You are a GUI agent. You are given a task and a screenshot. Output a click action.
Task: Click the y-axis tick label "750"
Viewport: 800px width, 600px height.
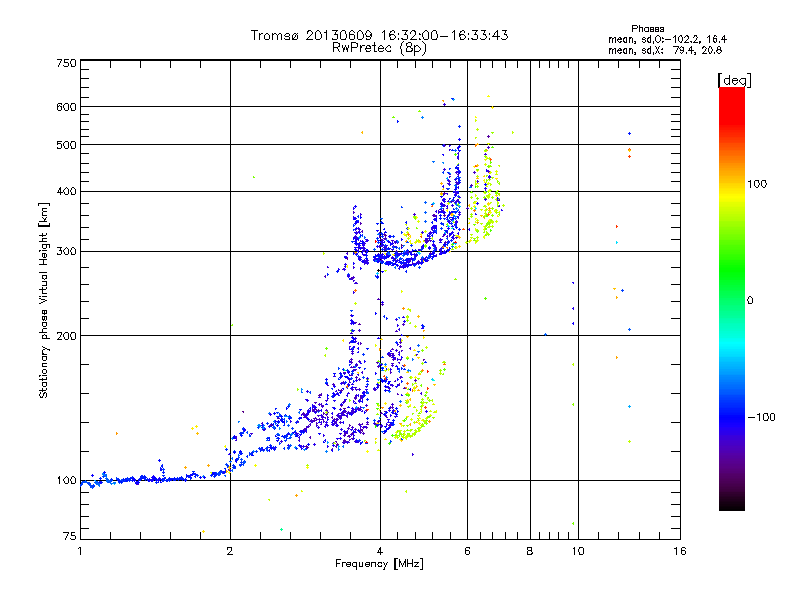tap(66, 63)
